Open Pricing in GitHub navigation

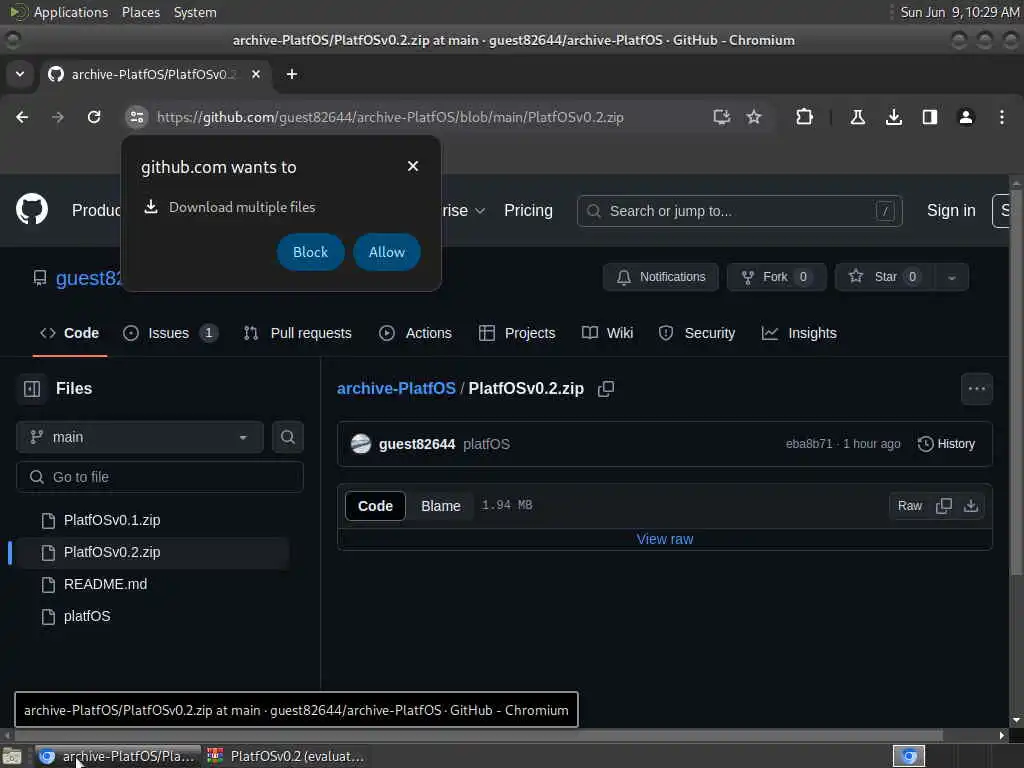(x=528, y=210)
